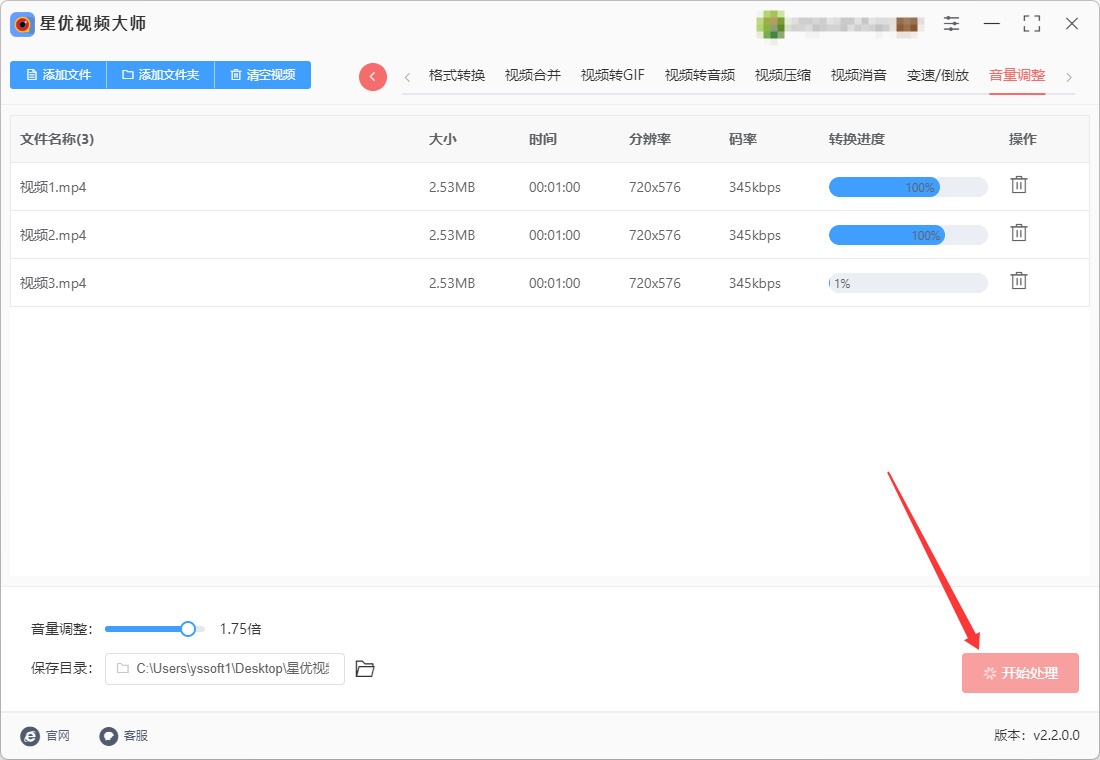Image resolution: width=1100 pixels, height=760 pixels.
Task: Select the file name 视频2.mp4
Action: coord(53,235)
